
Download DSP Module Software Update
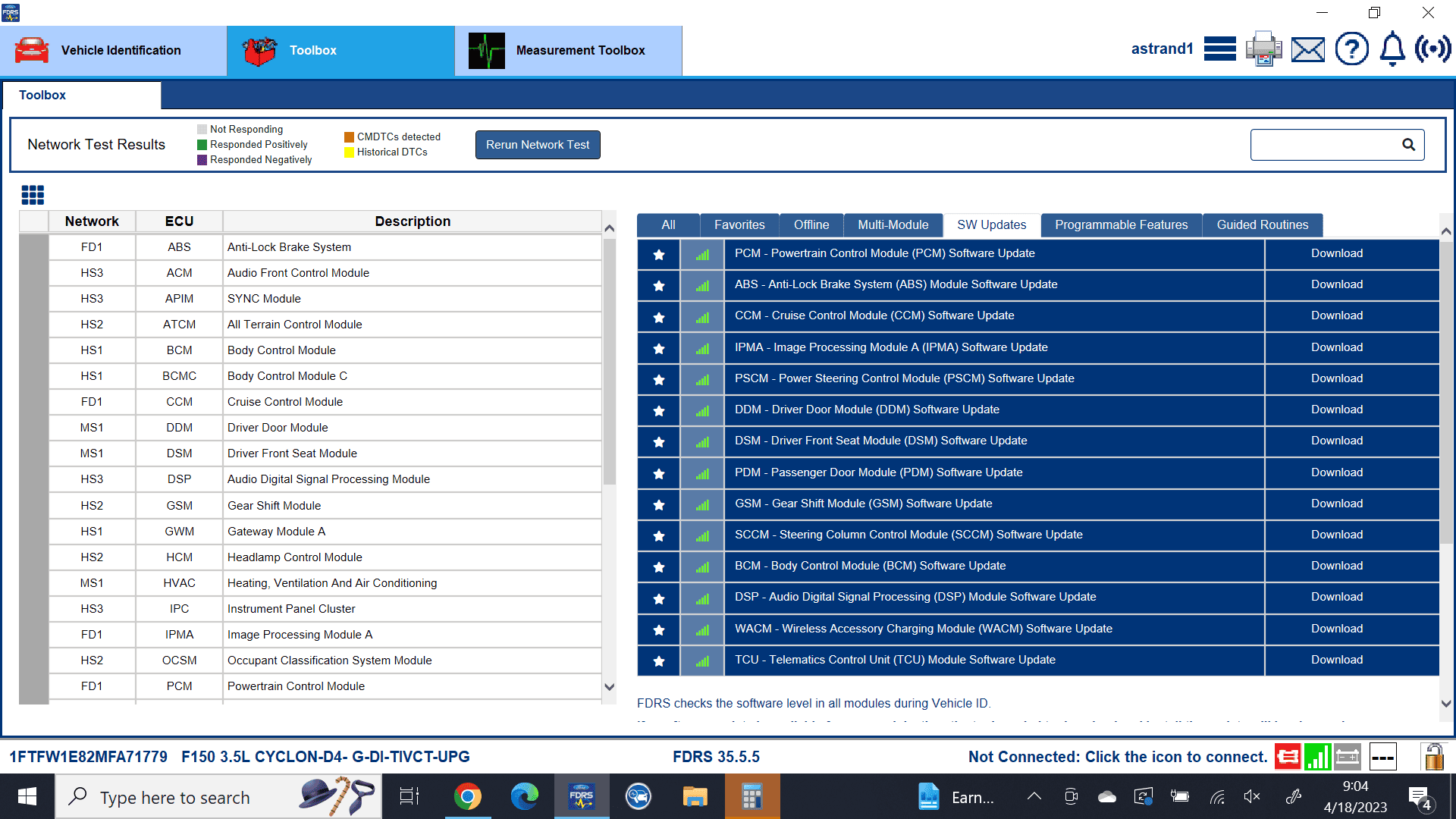click(x=1337, y=598)
